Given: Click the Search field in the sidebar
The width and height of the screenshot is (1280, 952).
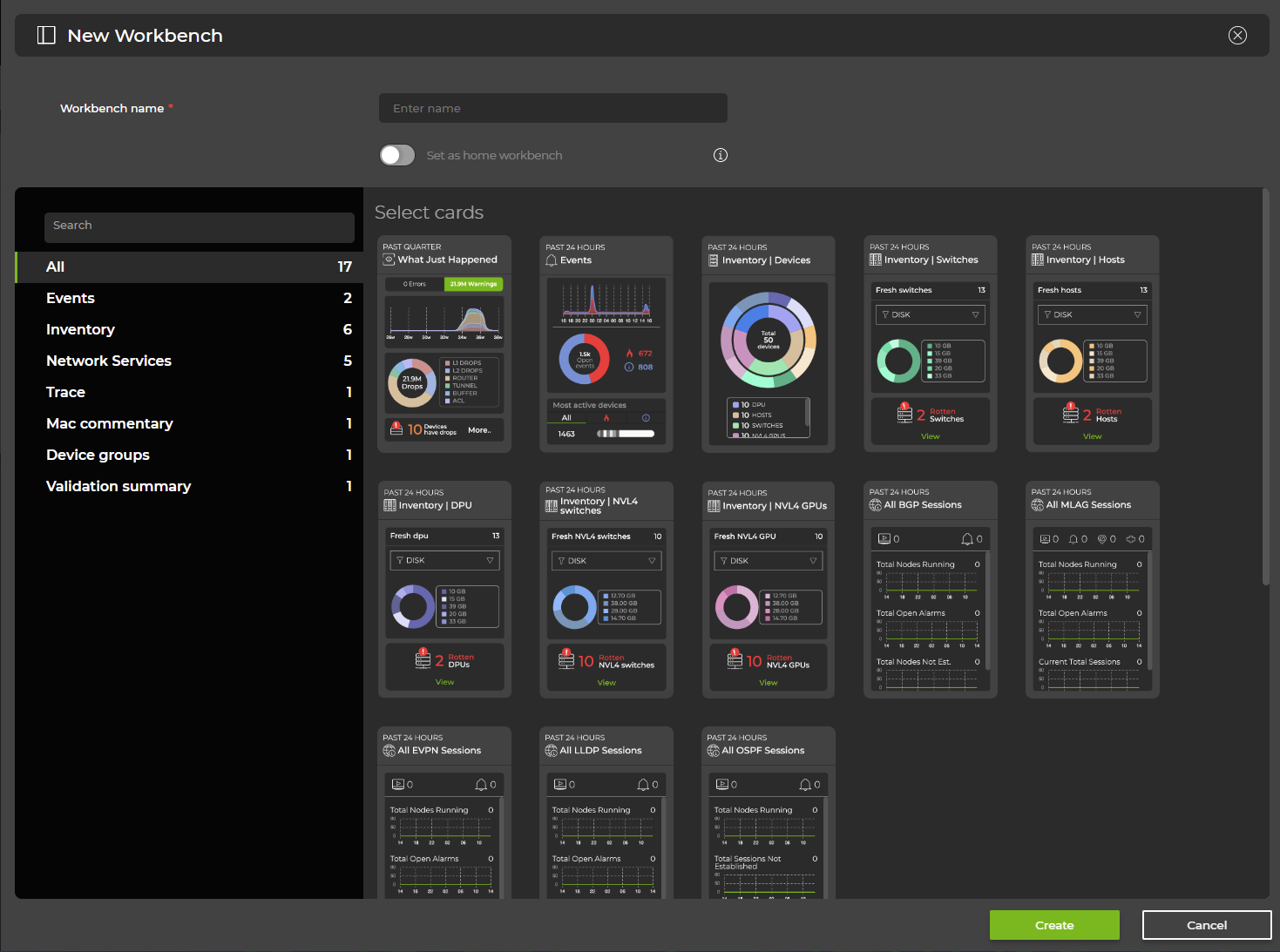Looking at the screenshot, I should [x=199, y=227].
